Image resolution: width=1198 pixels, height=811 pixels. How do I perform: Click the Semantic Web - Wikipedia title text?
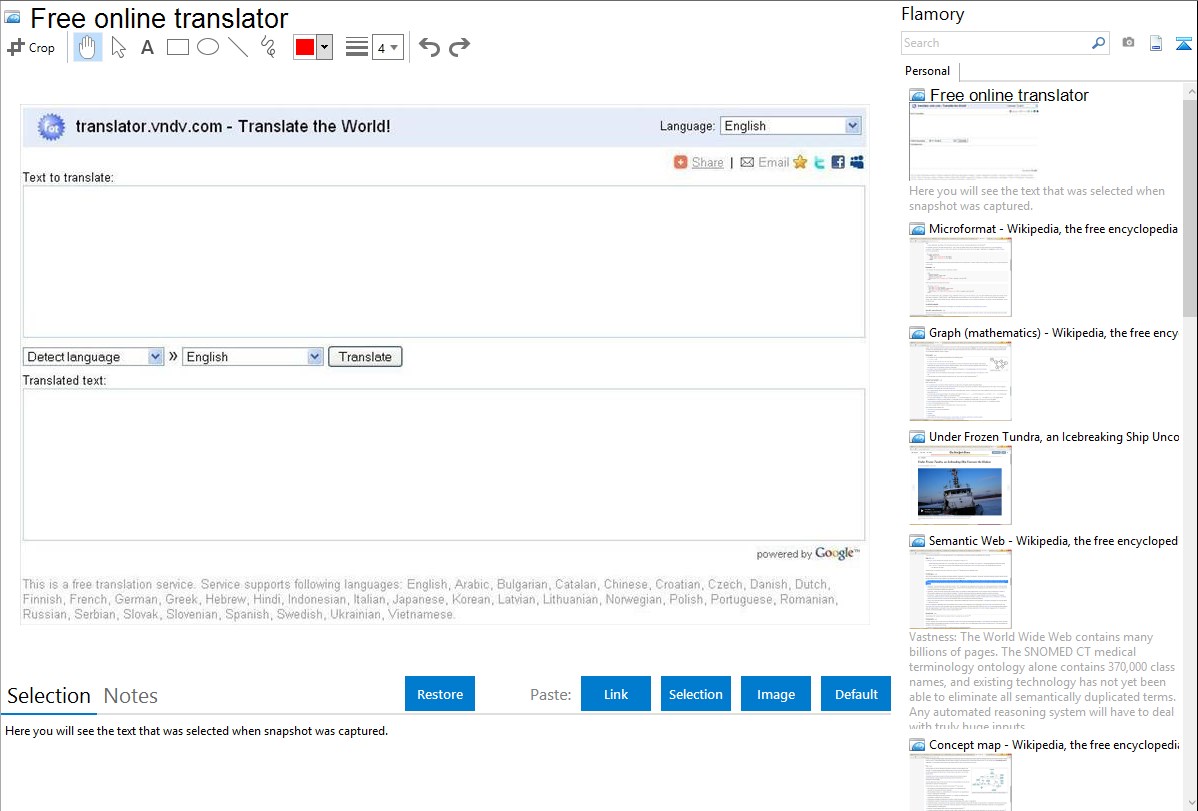tap(1053, 540)
